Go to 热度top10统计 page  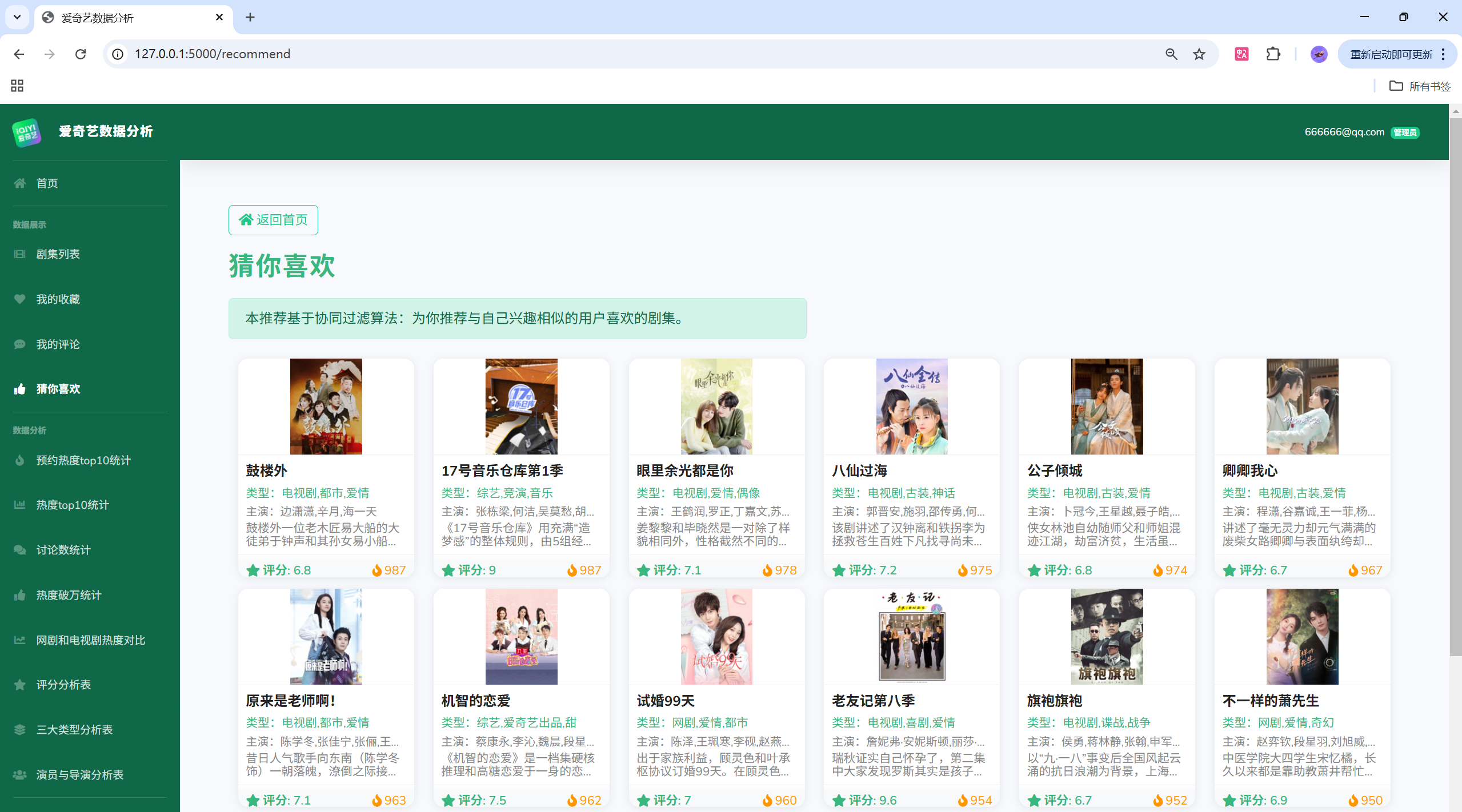coord(73,505)
